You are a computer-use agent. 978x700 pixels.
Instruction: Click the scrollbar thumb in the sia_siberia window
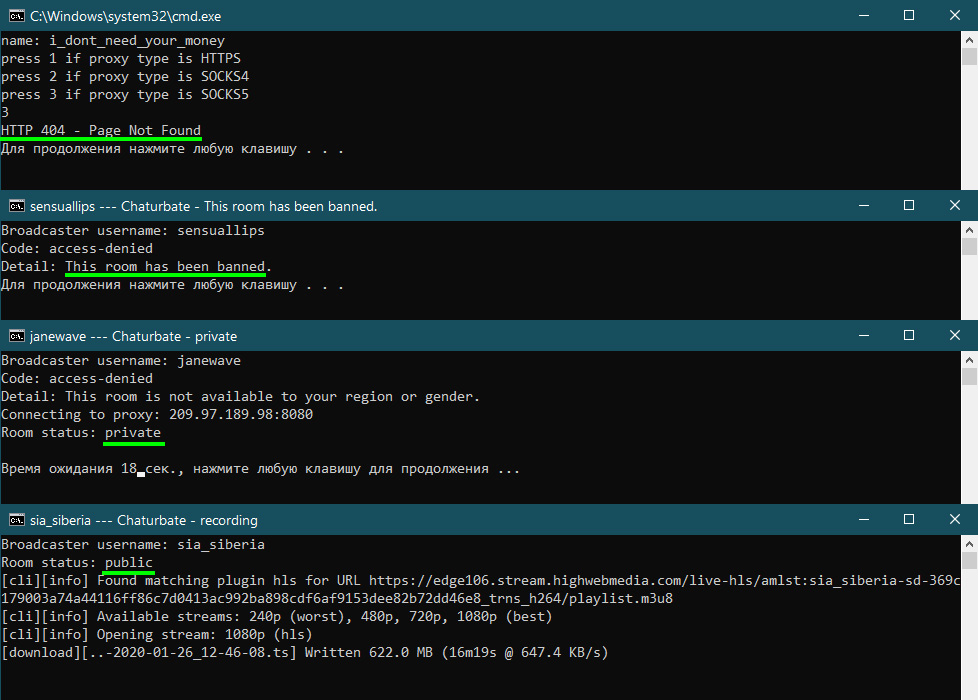[969, 560]
